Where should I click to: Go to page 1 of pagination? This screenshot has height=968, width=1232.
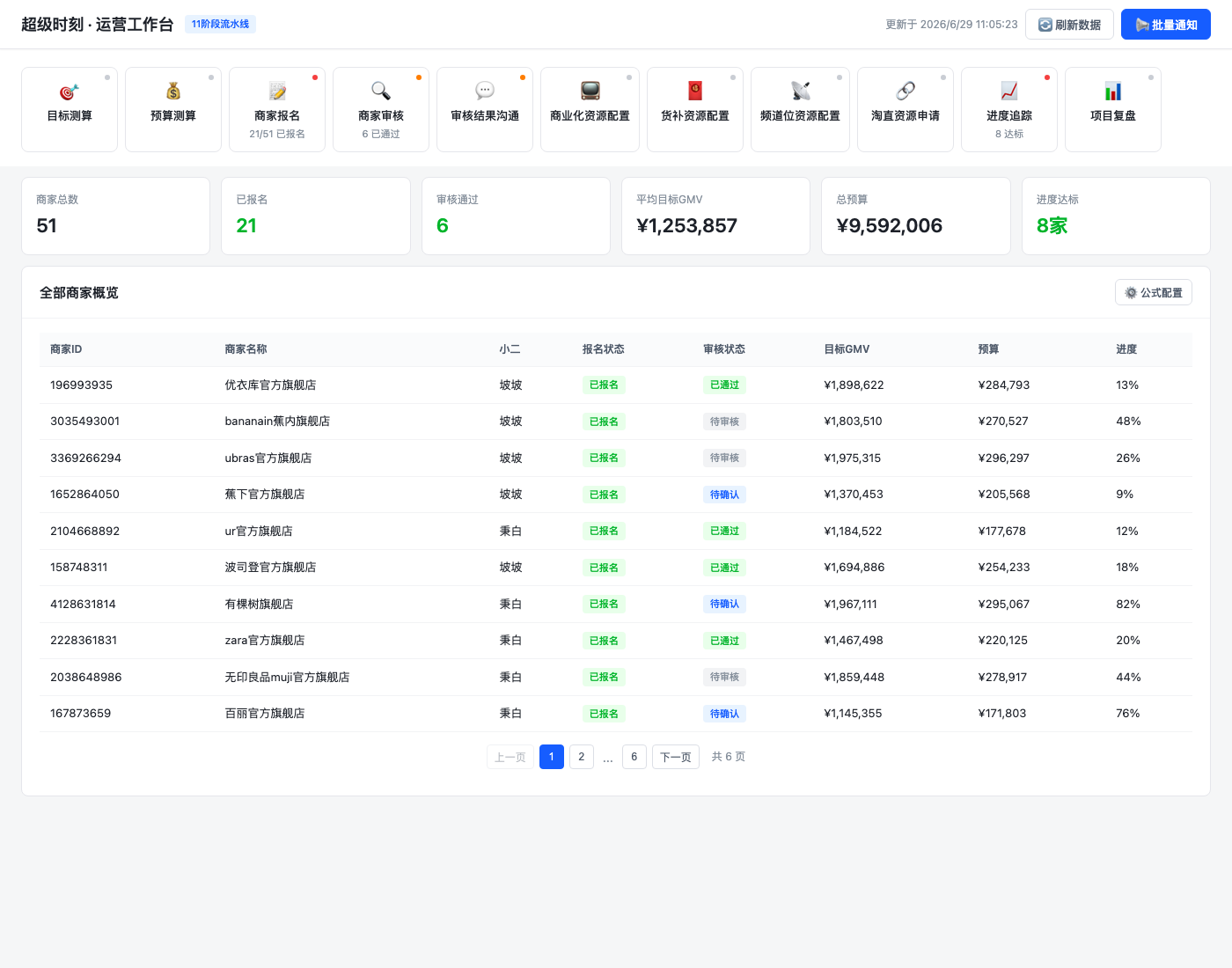click(552, 757)
